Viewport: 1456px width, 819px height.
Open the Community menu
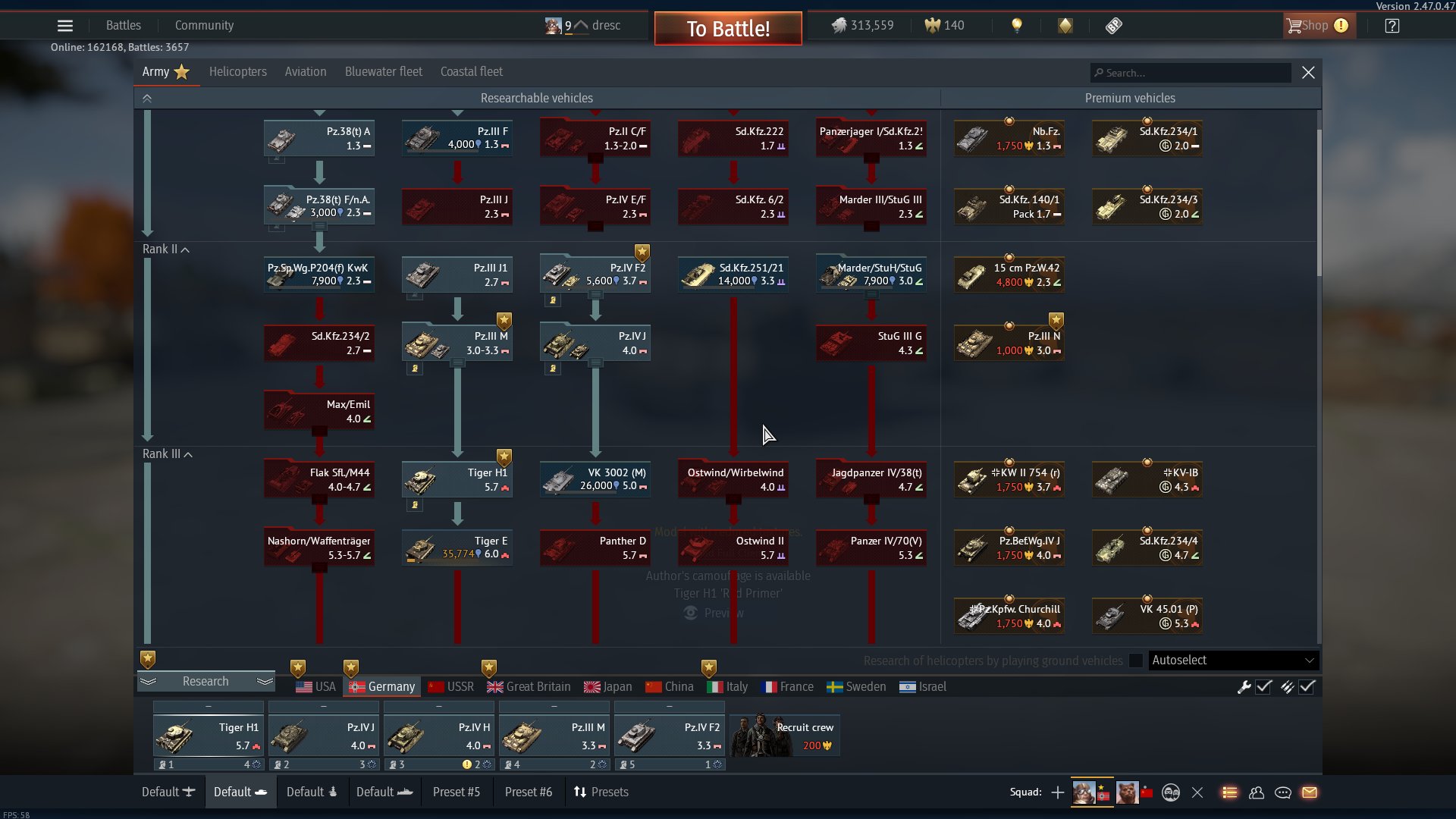204,25
